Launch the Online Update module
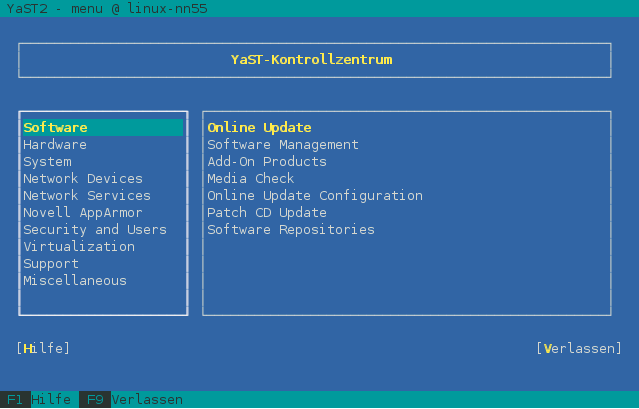Screen dimensions: 639x409 tap(259, 128)
